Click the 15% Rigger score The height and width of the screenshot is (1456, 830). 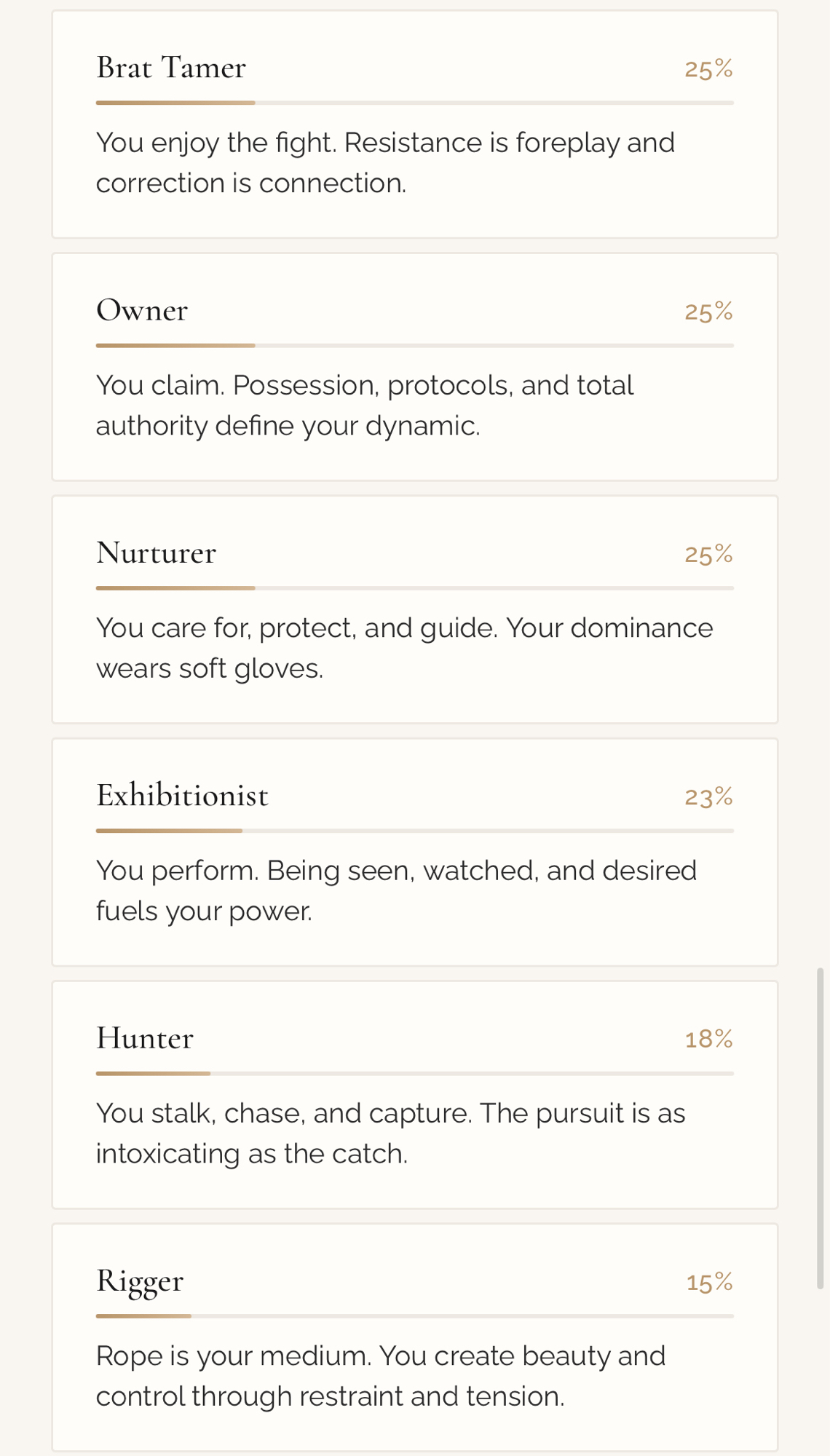click(x=709, y=1282)
